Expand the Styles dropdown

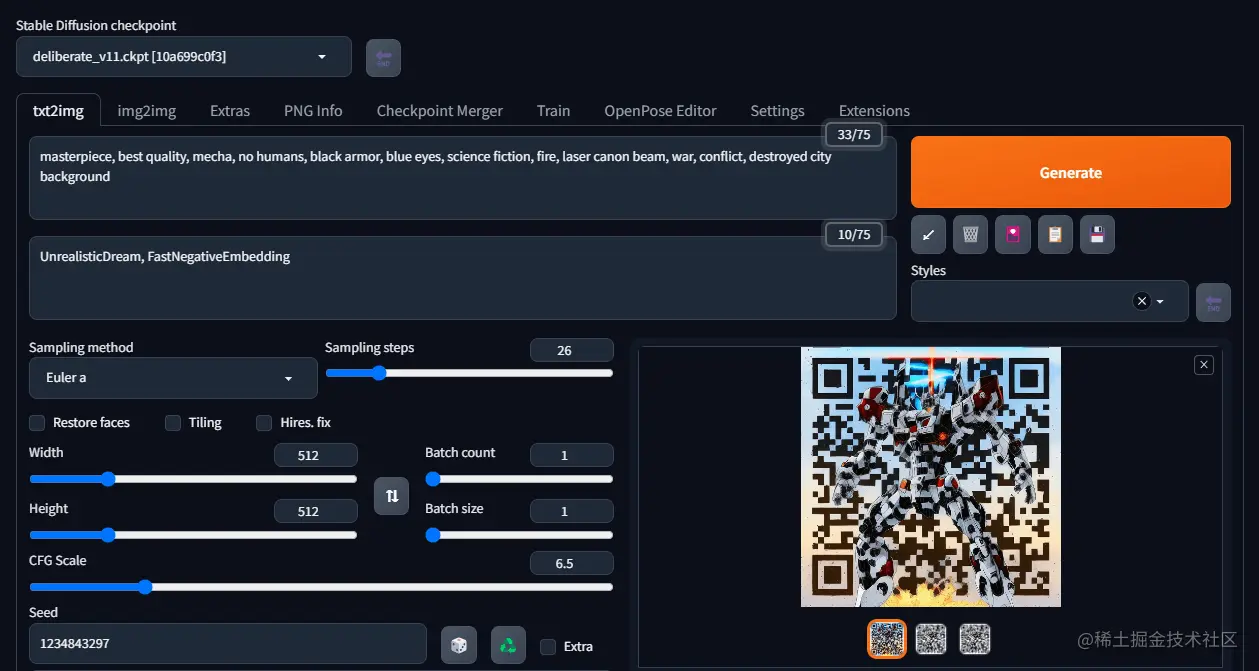(1160, 301)
